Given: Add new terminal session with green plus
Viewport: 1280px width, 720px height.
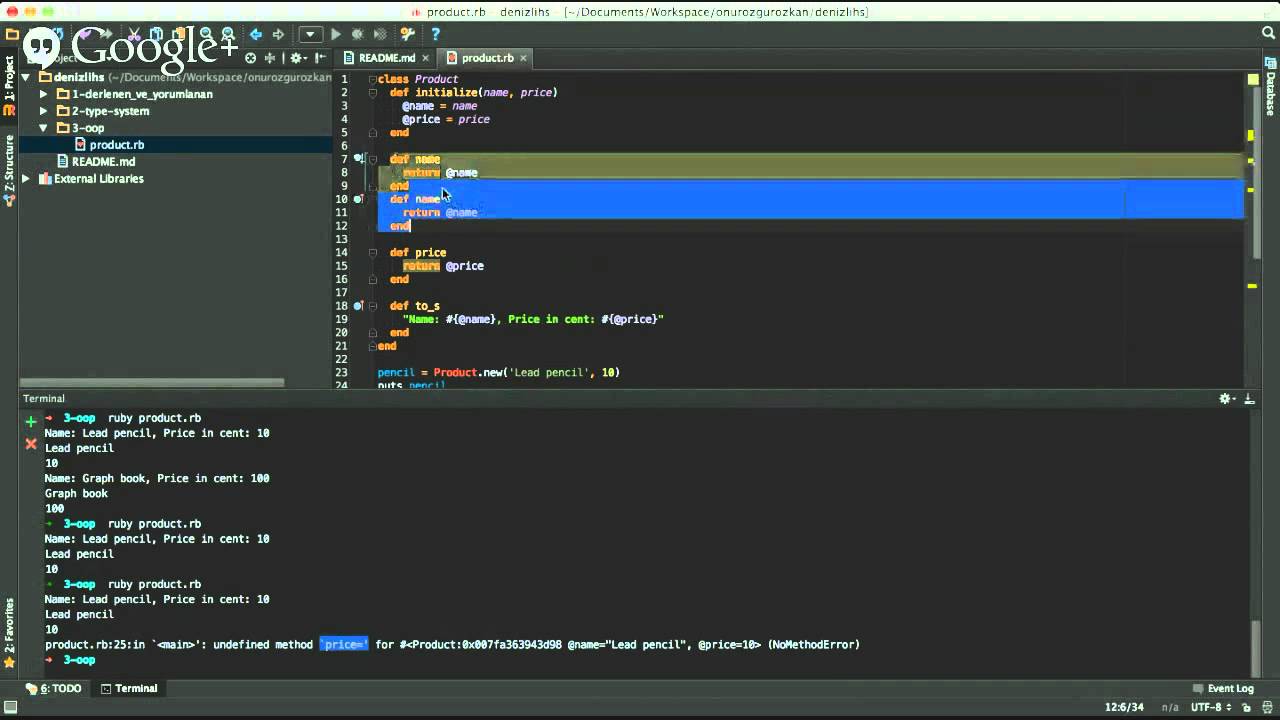Looking at the screenshot, I should click(31, 422).
